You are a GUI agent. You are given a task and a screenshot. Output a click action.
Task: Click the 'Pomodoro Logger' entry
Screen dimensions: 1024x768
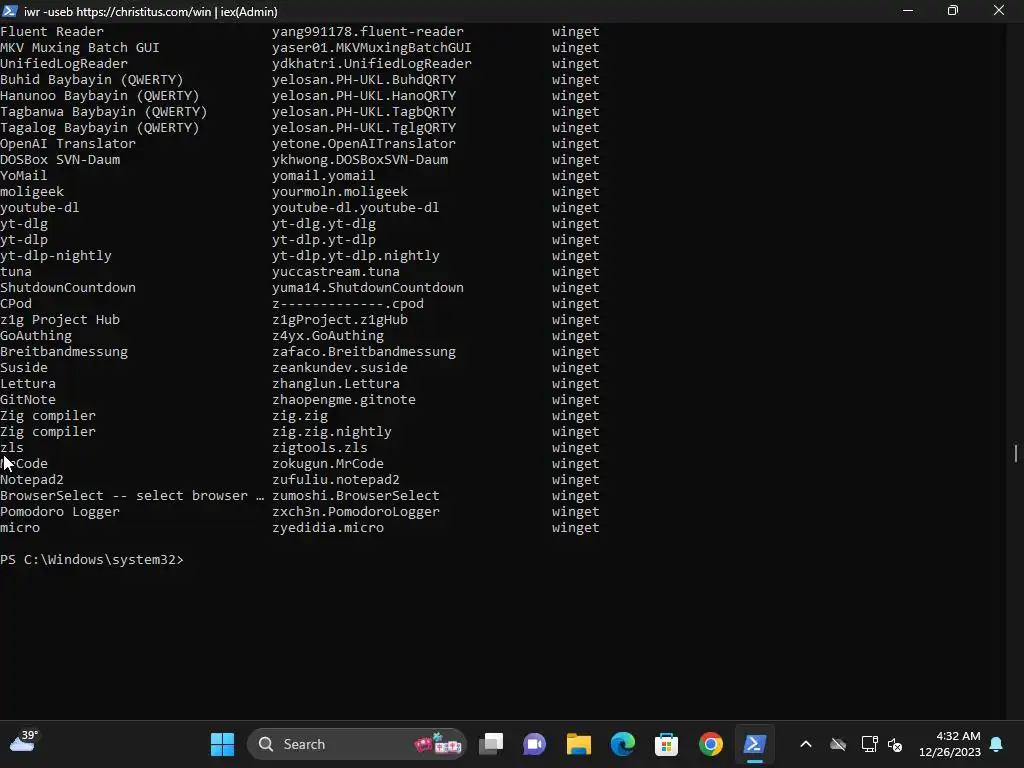60,511
